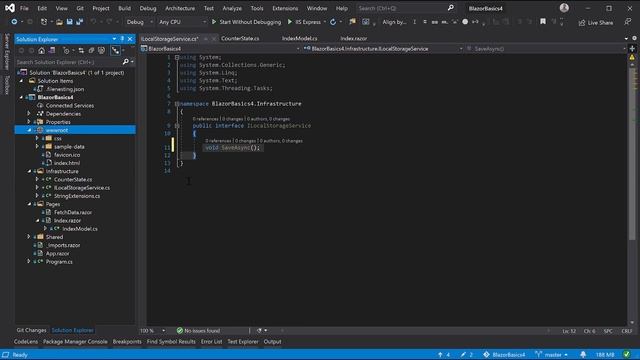The height and width of the screenshot is (360, 640).
Task: Collapse the wwwroot folder
Action: [29, 130]
